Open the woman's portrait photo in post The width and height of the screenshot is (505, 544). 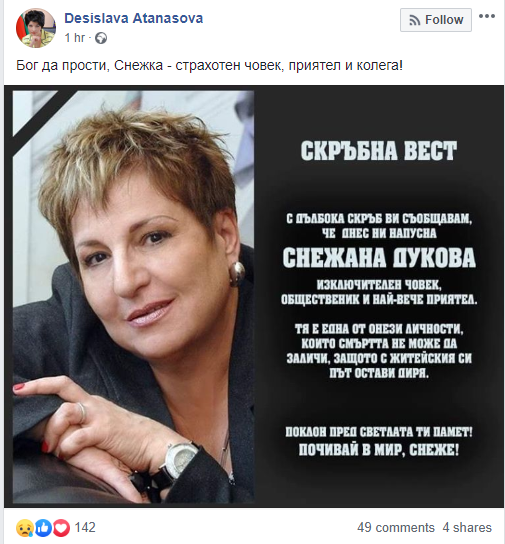[x=134, y=297]
